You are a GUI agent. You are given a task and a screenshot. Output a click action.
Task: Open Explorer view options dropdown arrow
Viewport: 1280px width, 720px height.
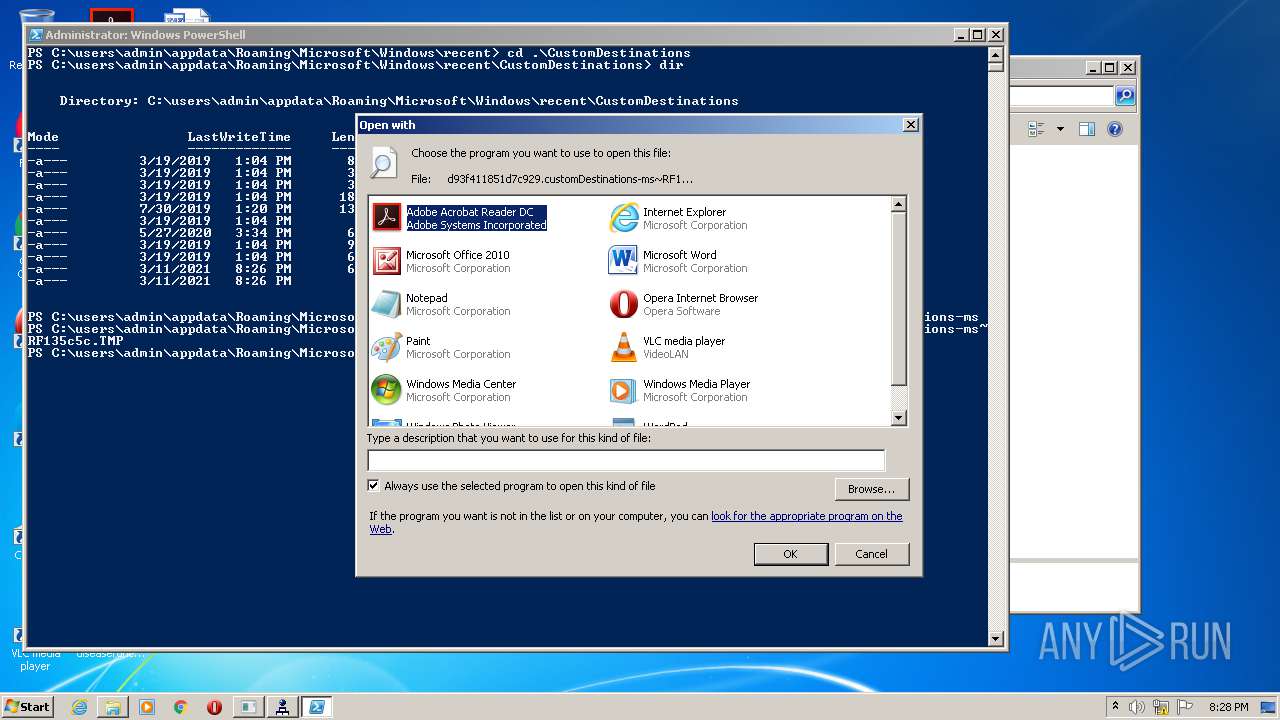click(x=1060, y=129)
